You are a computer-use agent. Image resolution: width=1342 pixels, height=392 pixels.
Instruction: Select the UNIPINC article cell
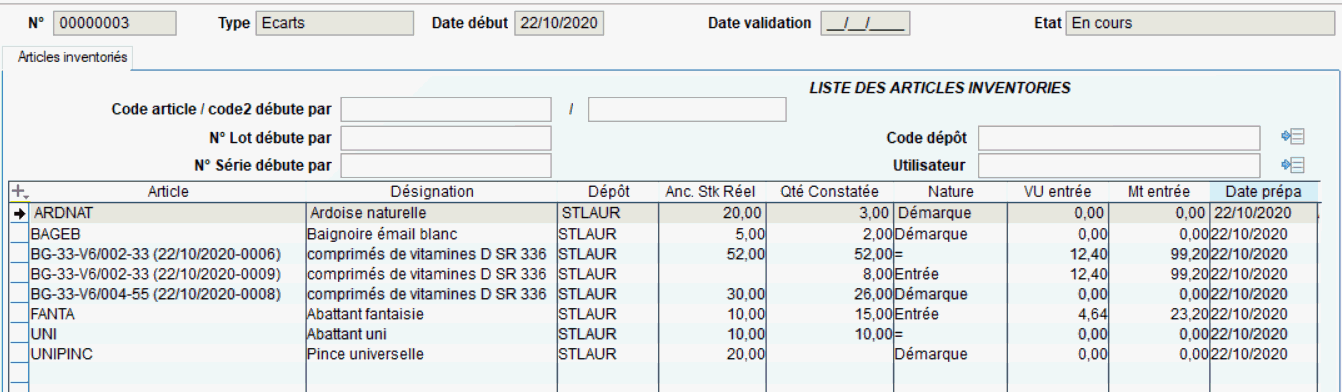point(168,354)
